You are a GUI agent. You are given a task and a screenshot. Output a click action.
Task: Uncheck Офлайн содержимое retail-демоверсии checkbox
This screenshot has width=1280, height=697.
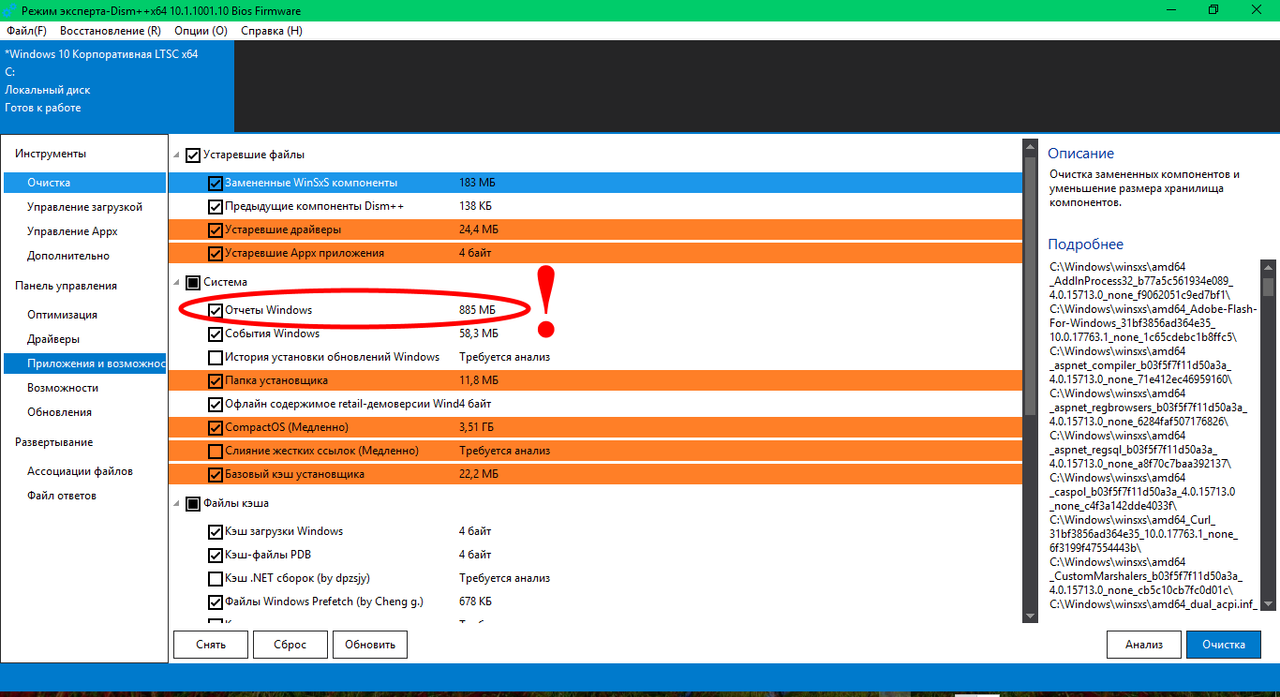tap(215, 404)
